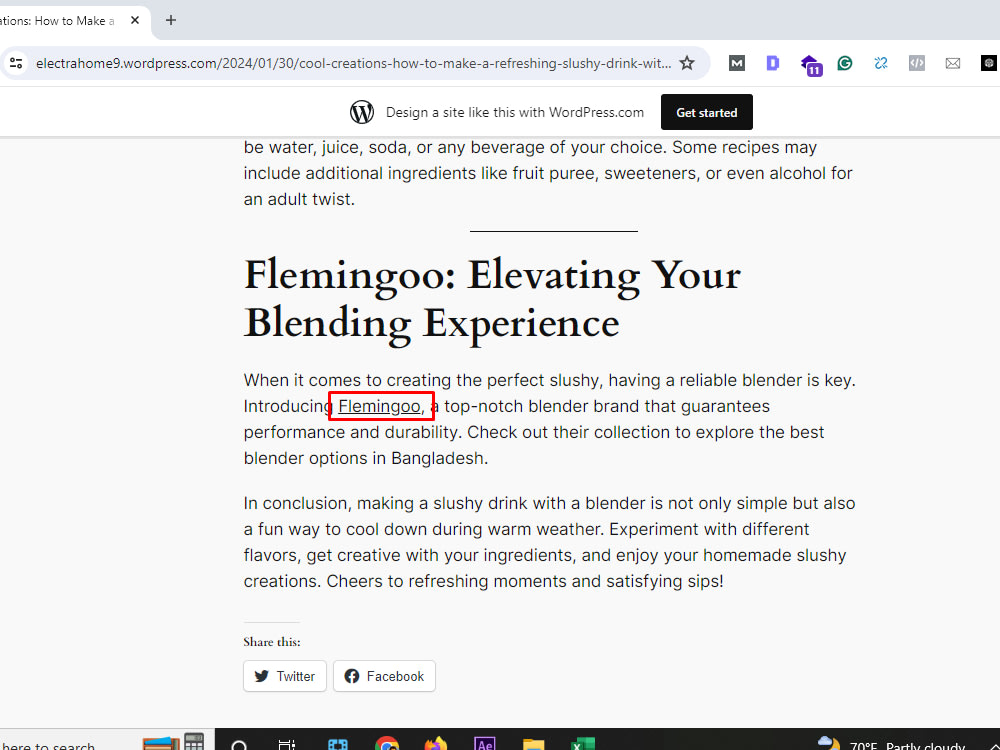Open the purple extension with 11 badge
1000x750 pixels.
coord(811,64)
